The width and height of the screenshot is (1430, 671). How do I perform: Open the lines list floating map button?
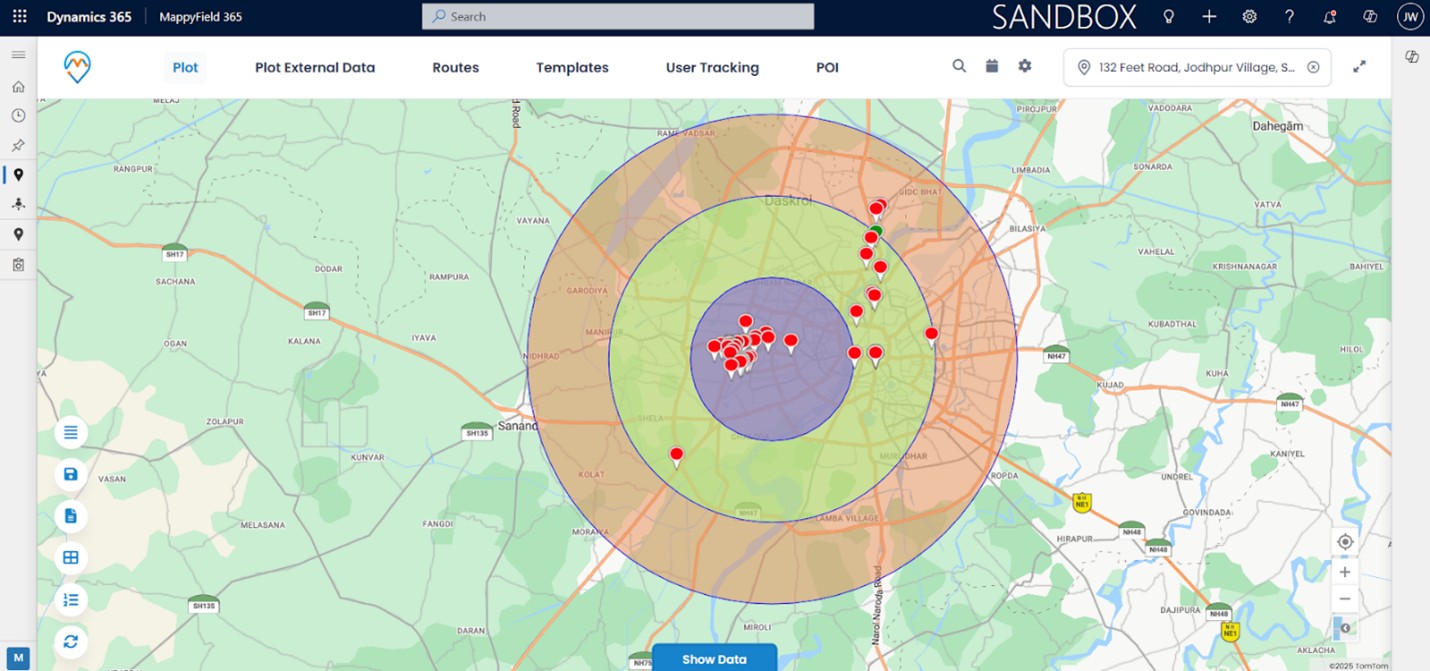pos(71,433)
